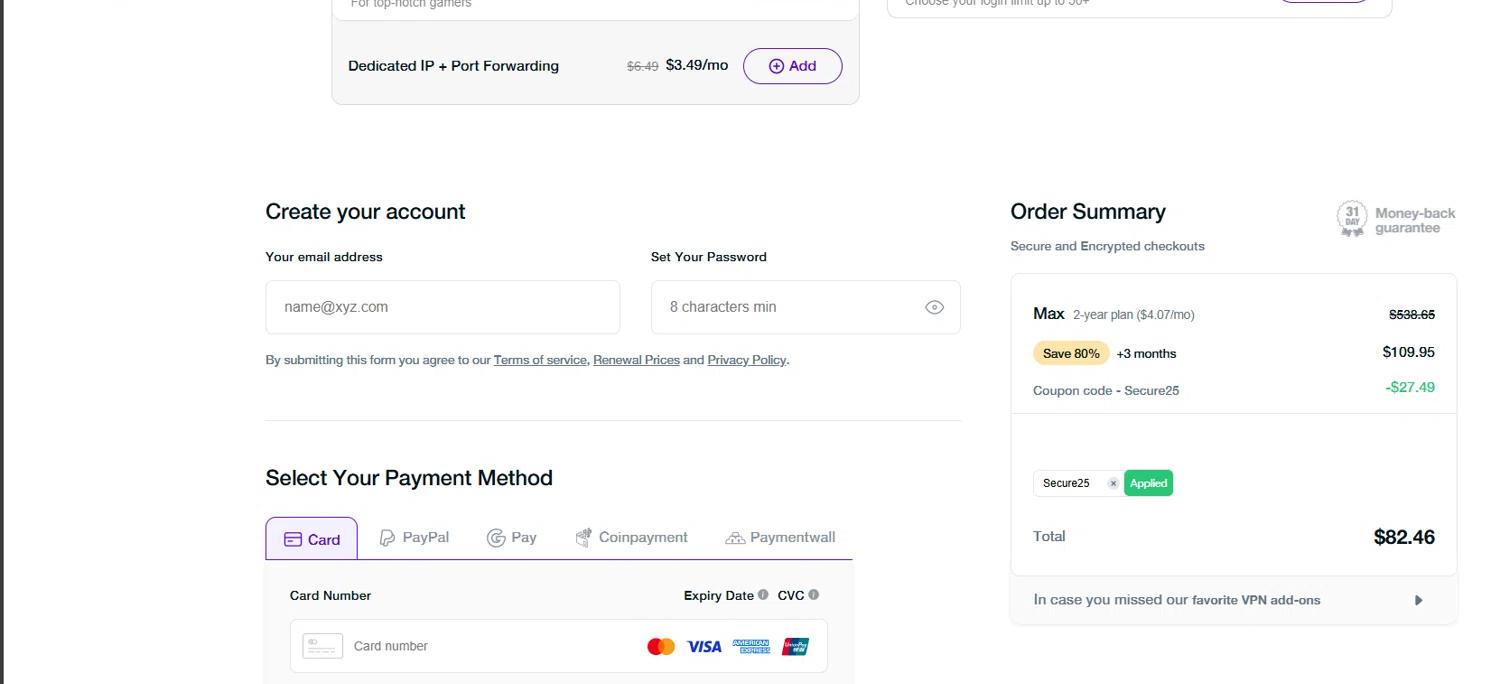The width and height of the screenshot is (1500, 684).
Task: Choose the Coinpayment payment tab
Action: [632, 538]
